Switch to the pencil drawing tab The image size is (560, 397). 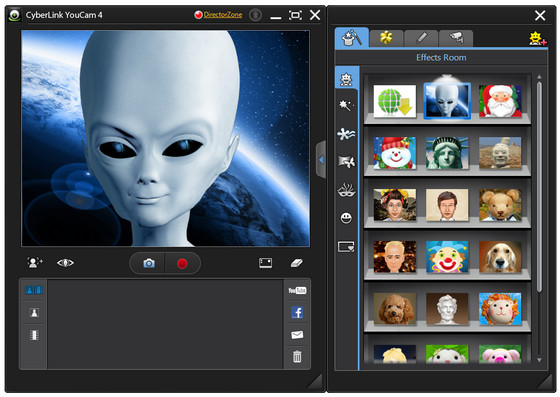click(x=421, y=38)
